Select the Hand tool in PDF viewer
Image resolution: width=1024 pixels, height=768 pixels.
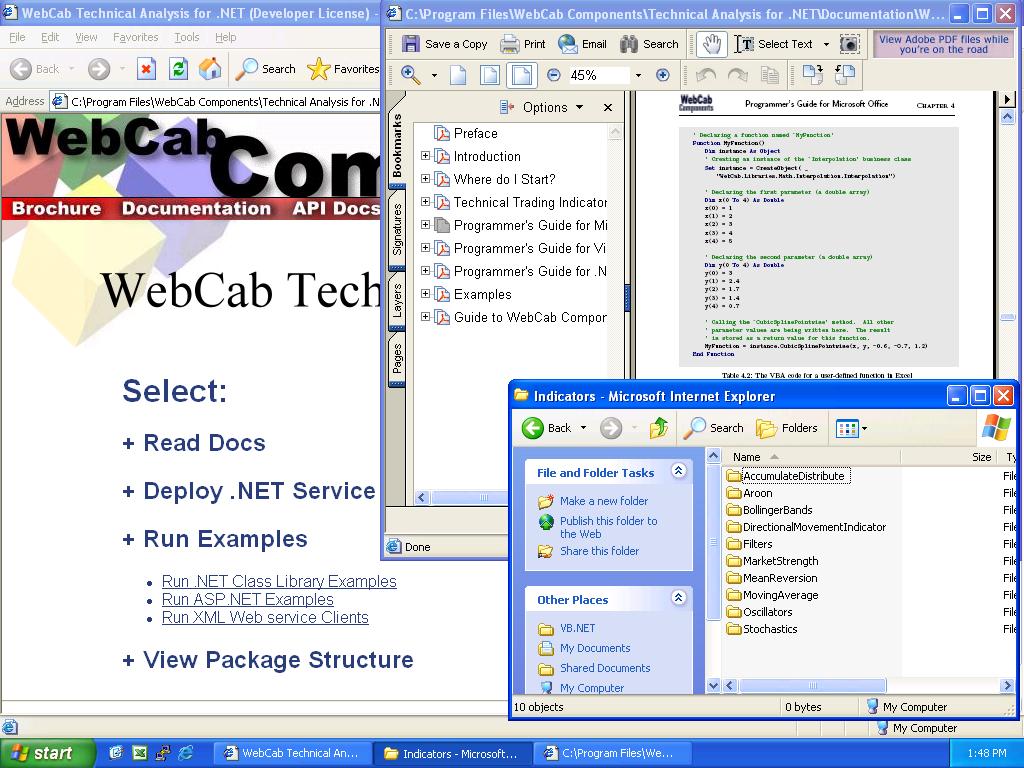(x=712, y=44)
